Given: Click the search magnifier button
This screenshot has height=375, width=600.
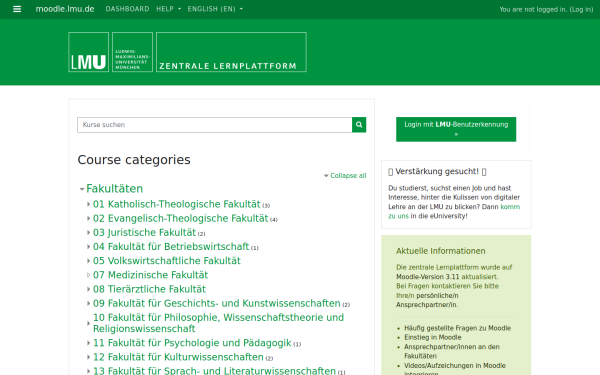Looking at the screenshot, I should point(359,125).
